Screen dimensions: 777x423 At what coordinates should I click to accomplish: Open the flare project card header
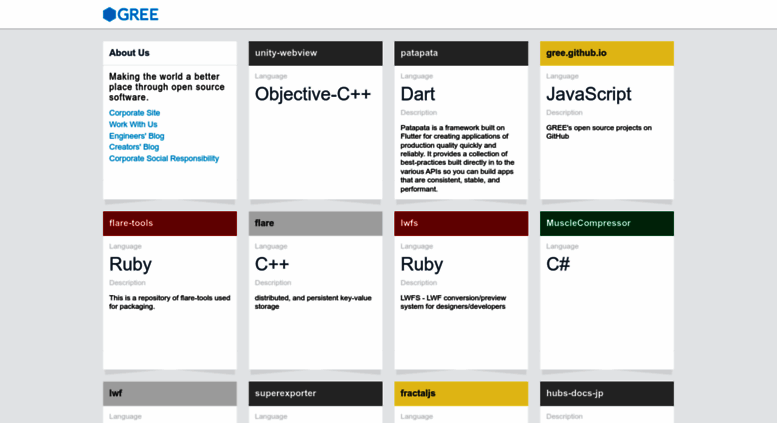point(316,223)
